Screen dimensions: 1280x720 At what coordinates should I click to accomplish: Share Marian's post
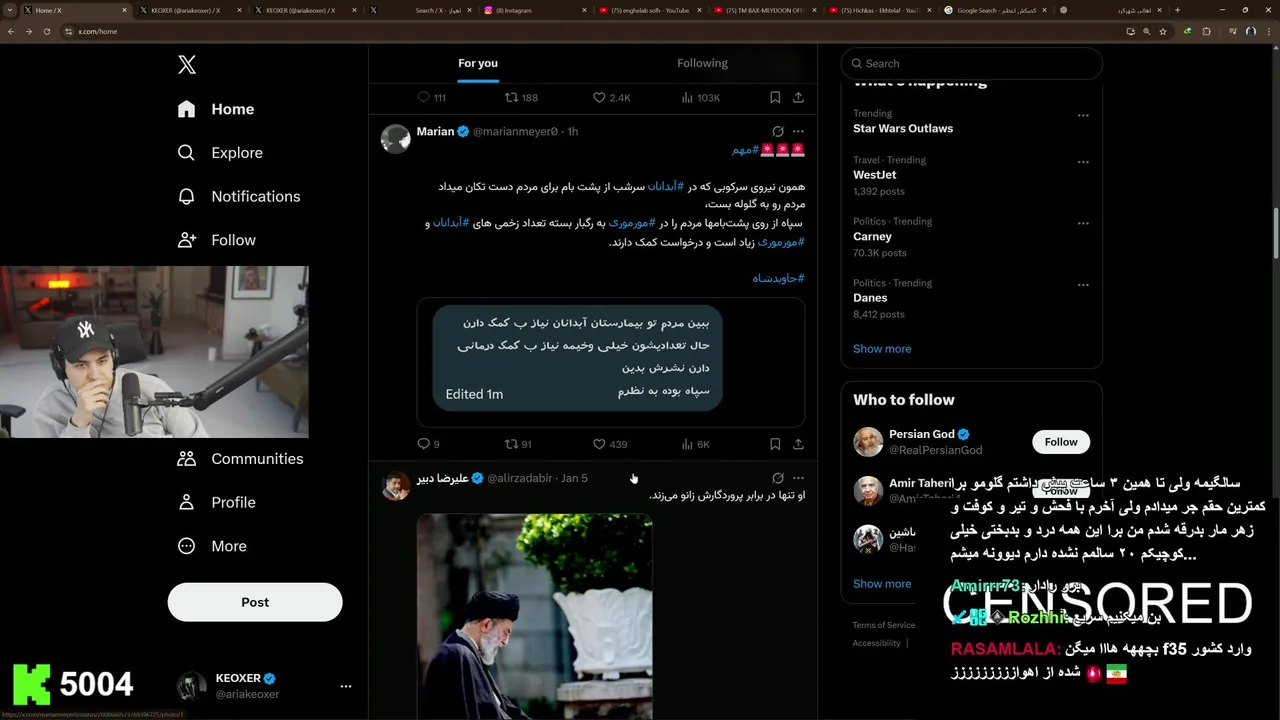point(798,444)
